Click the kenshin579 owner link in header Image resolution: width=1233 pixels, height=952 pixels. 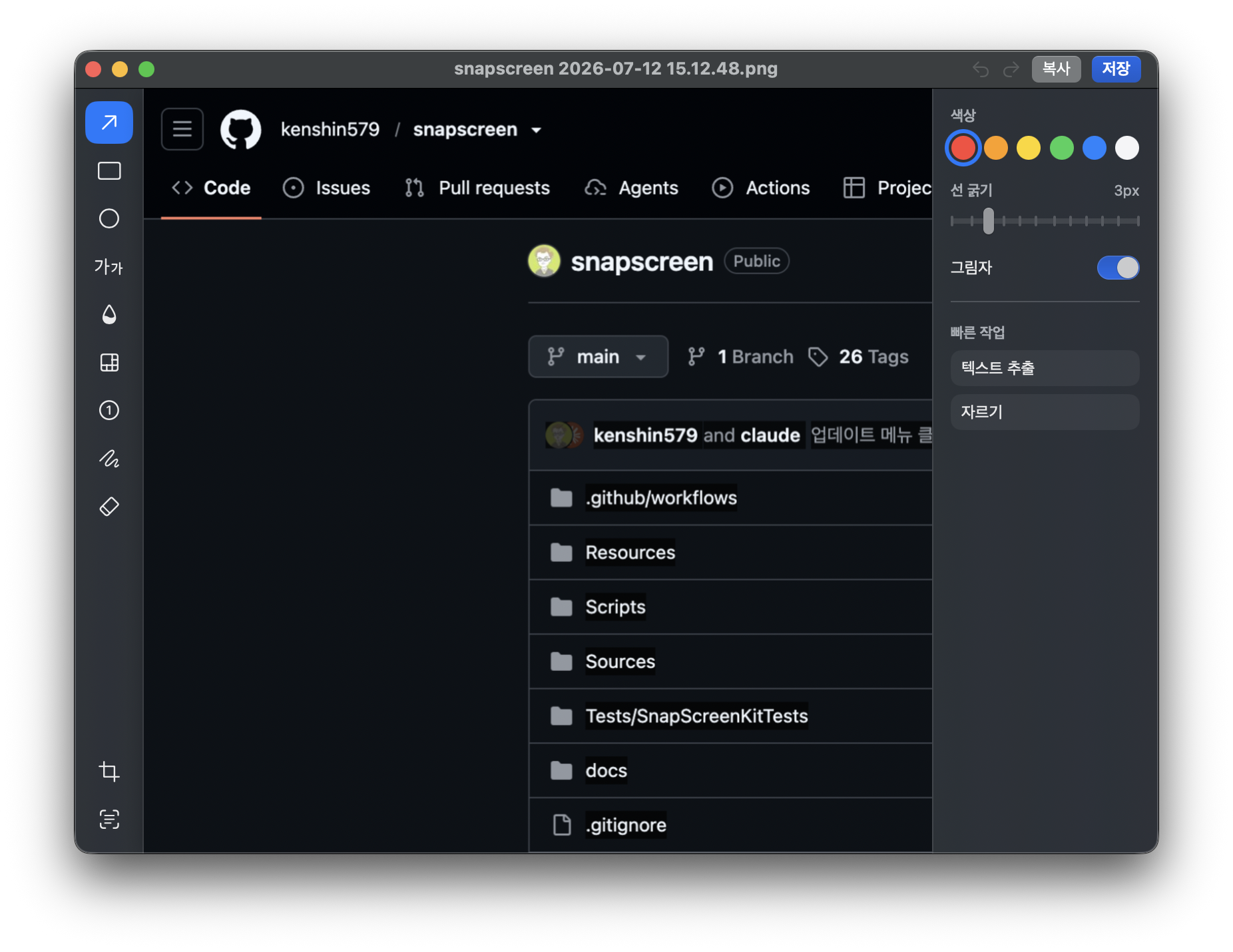tap(330, 130)
